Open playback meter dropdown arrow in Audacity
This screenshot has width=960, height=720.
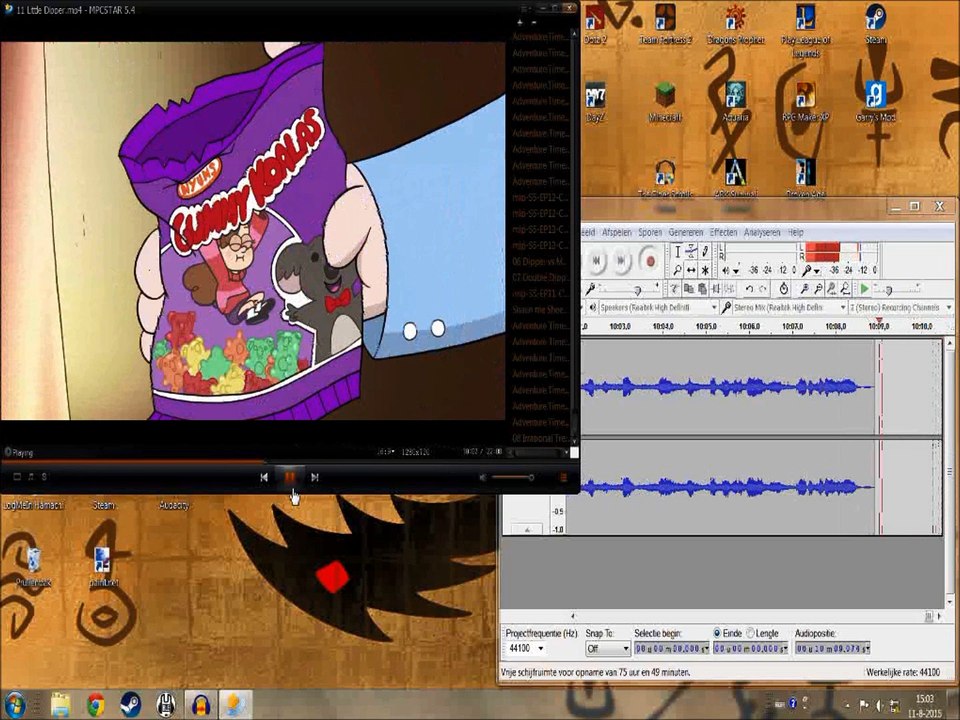[736, 271]
